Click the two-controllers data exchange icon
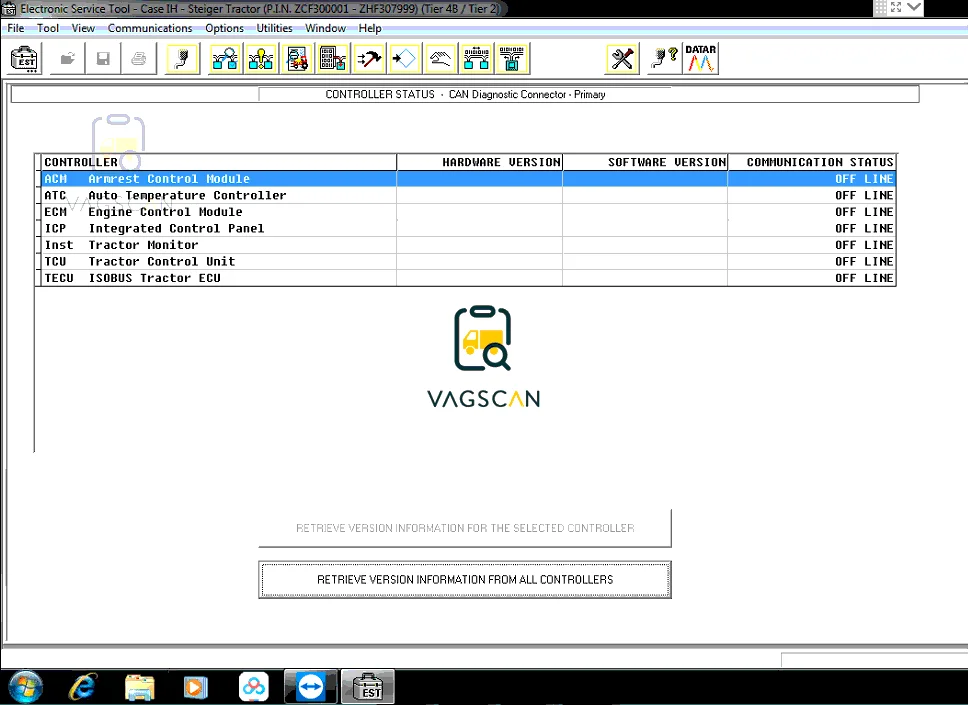This screenshot has width=968, height=705. [x=477, y=59]
